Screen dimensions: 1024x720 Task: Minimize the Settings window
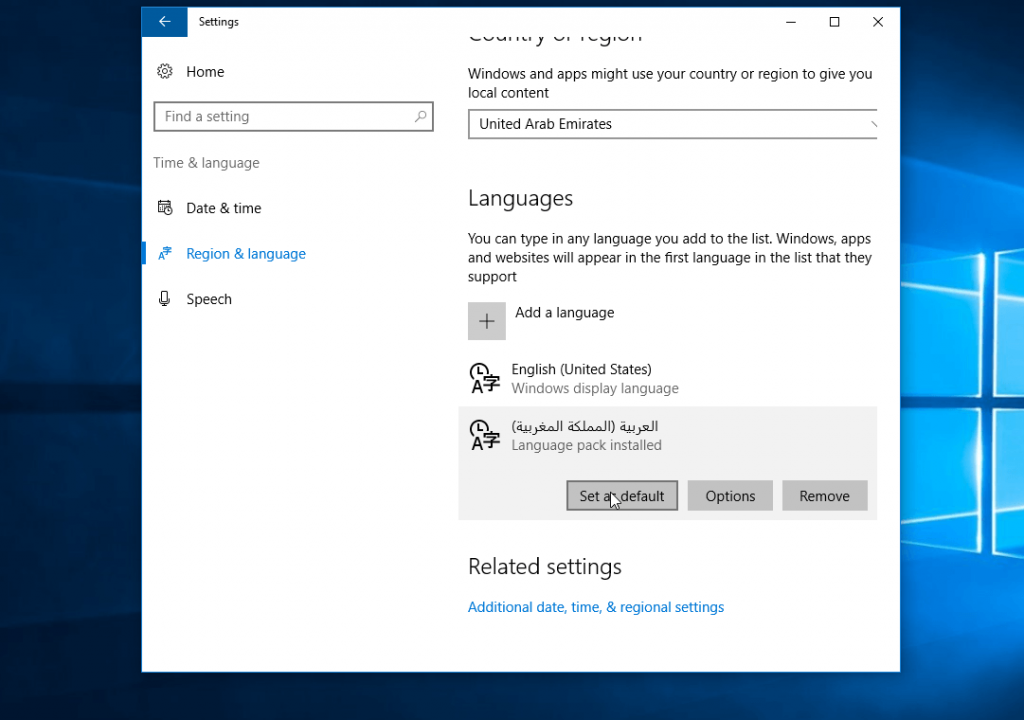pos(790,22)
